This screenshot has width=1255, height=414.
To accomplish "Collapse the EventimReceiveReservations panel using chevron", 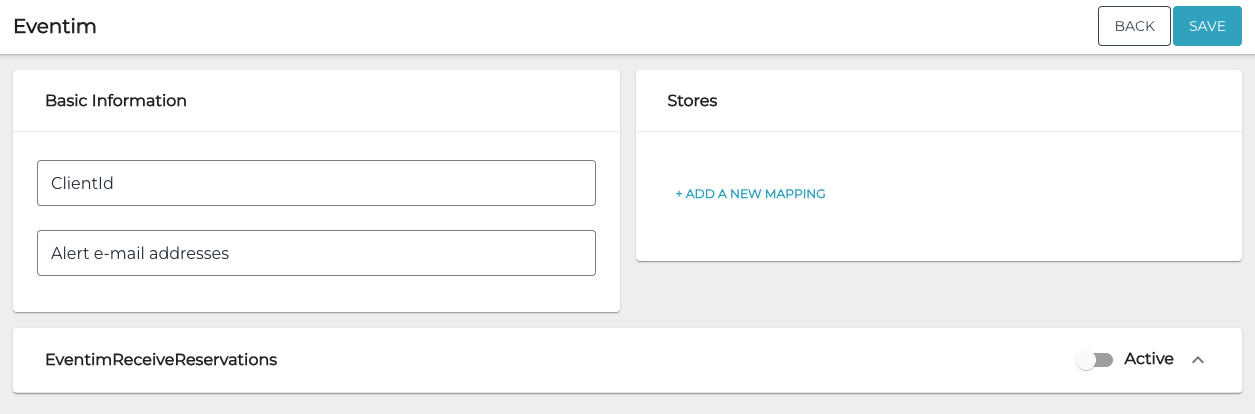I will point(1198,360).
